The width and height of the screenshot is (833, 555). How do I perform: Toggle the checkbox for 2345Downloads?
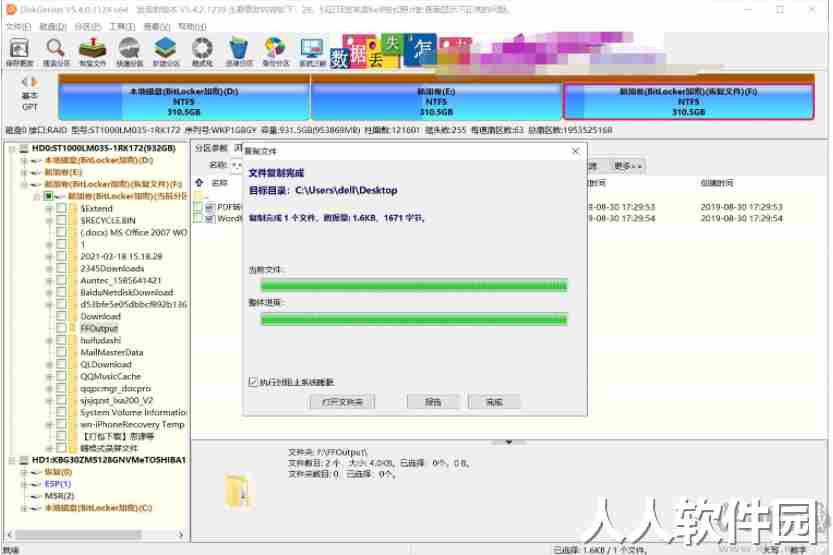[61, 268]
